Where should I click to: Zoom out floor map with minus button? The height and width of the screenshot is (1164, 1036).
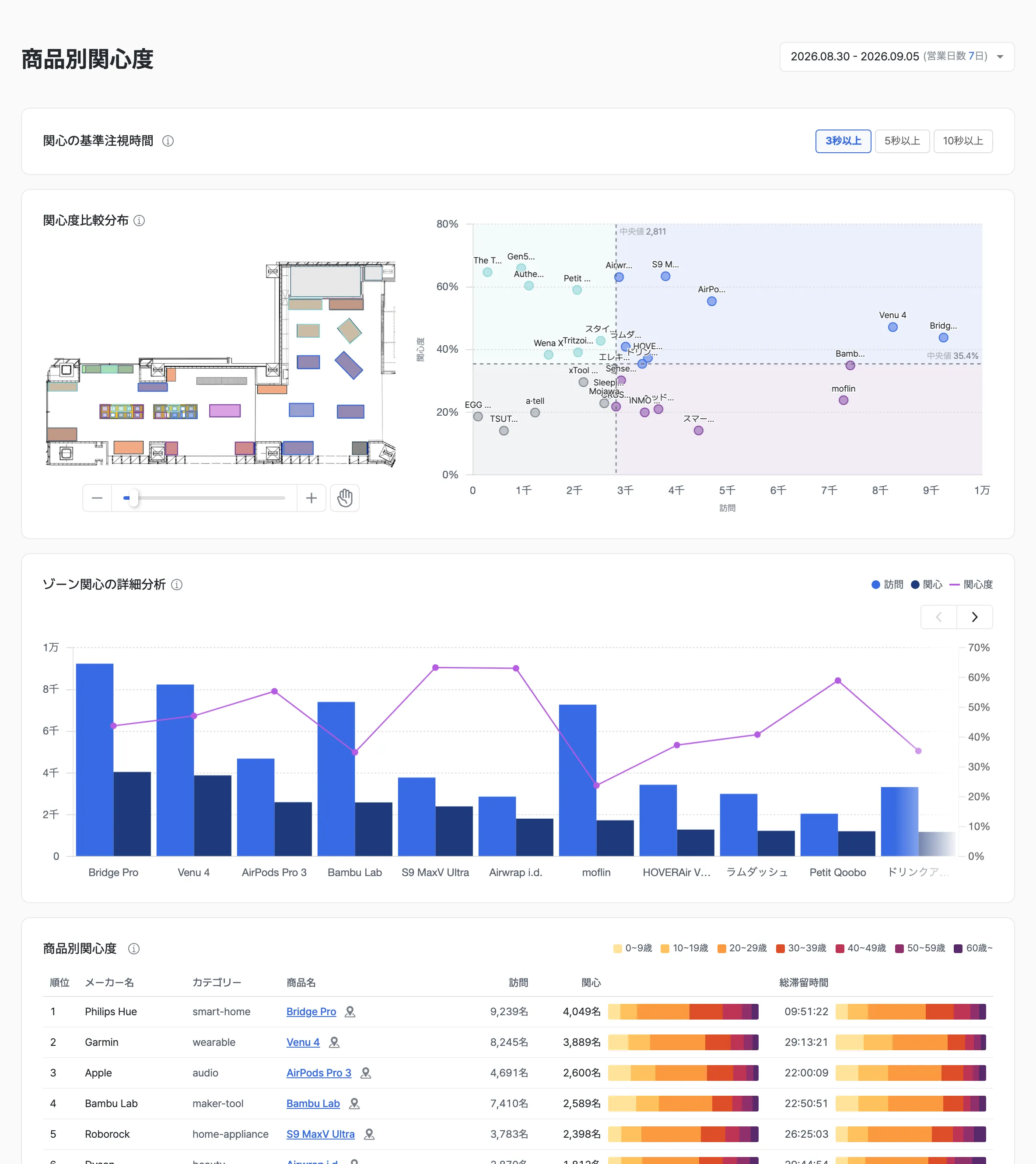pos(97,498)
